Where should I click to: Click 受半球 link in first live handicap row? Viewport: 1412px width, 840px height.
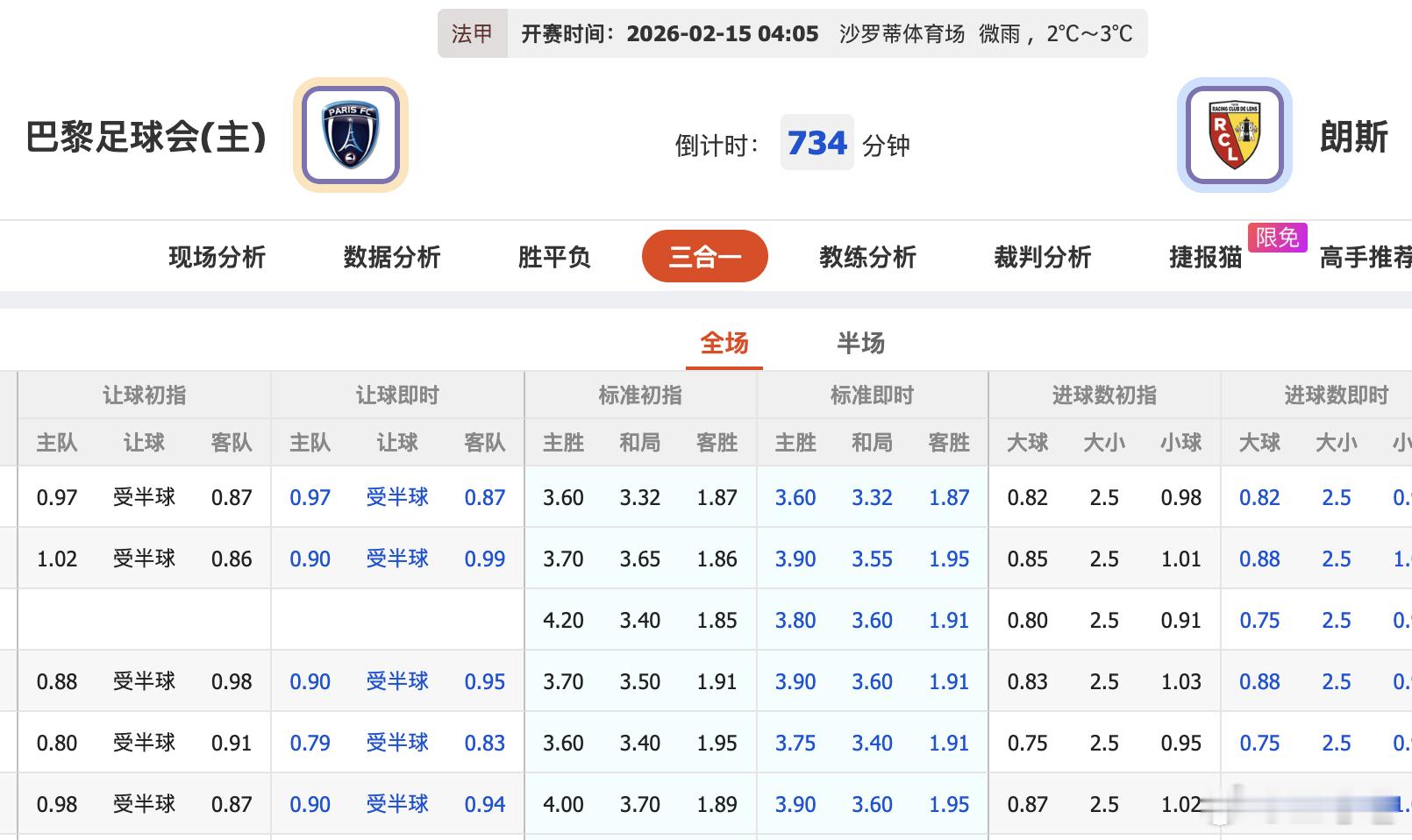click(x=397, y=497)
